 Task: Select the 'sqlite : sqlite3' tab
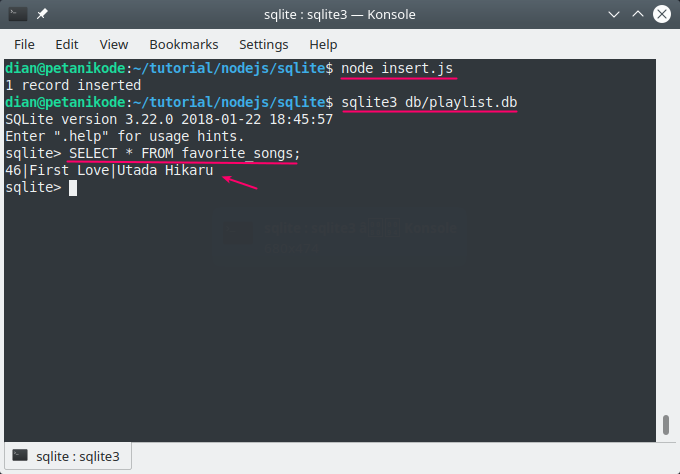(68, 456)
